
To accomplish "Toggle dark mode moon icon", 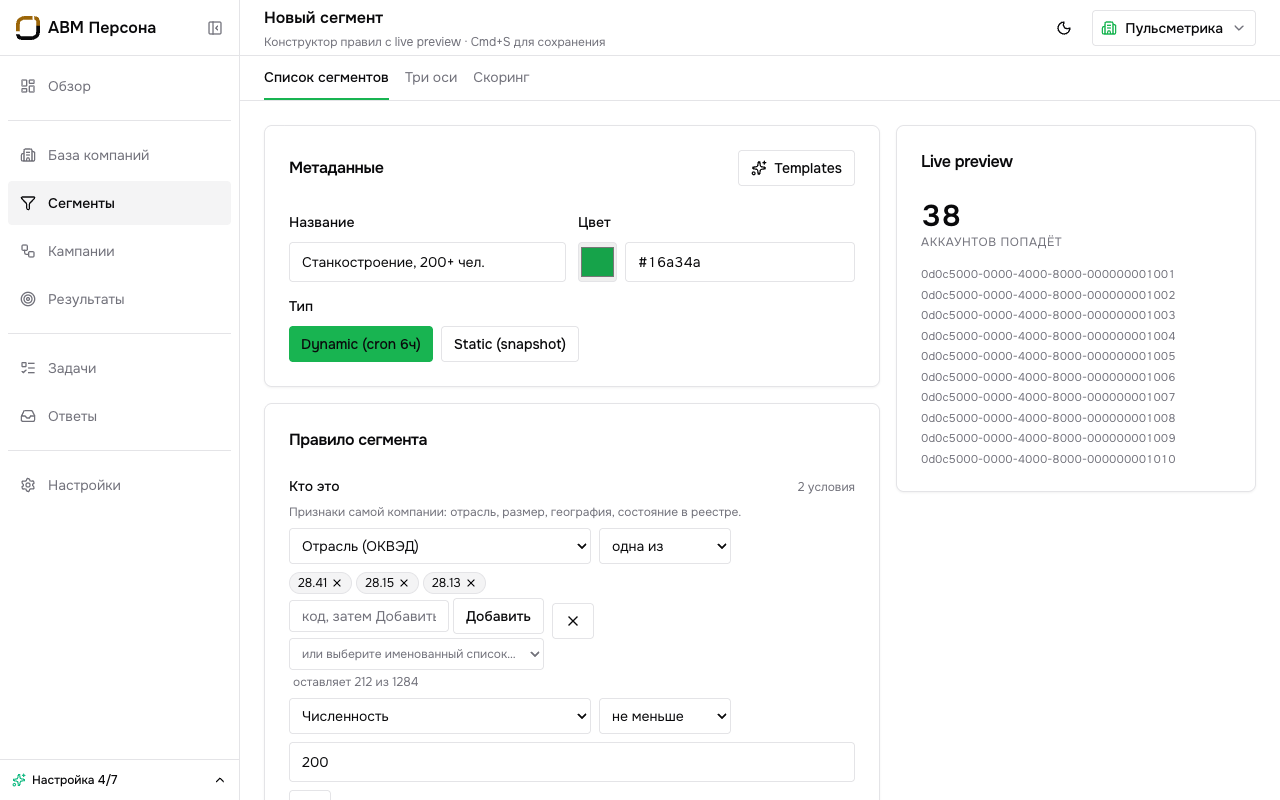I will click(x=1064, y=28).
